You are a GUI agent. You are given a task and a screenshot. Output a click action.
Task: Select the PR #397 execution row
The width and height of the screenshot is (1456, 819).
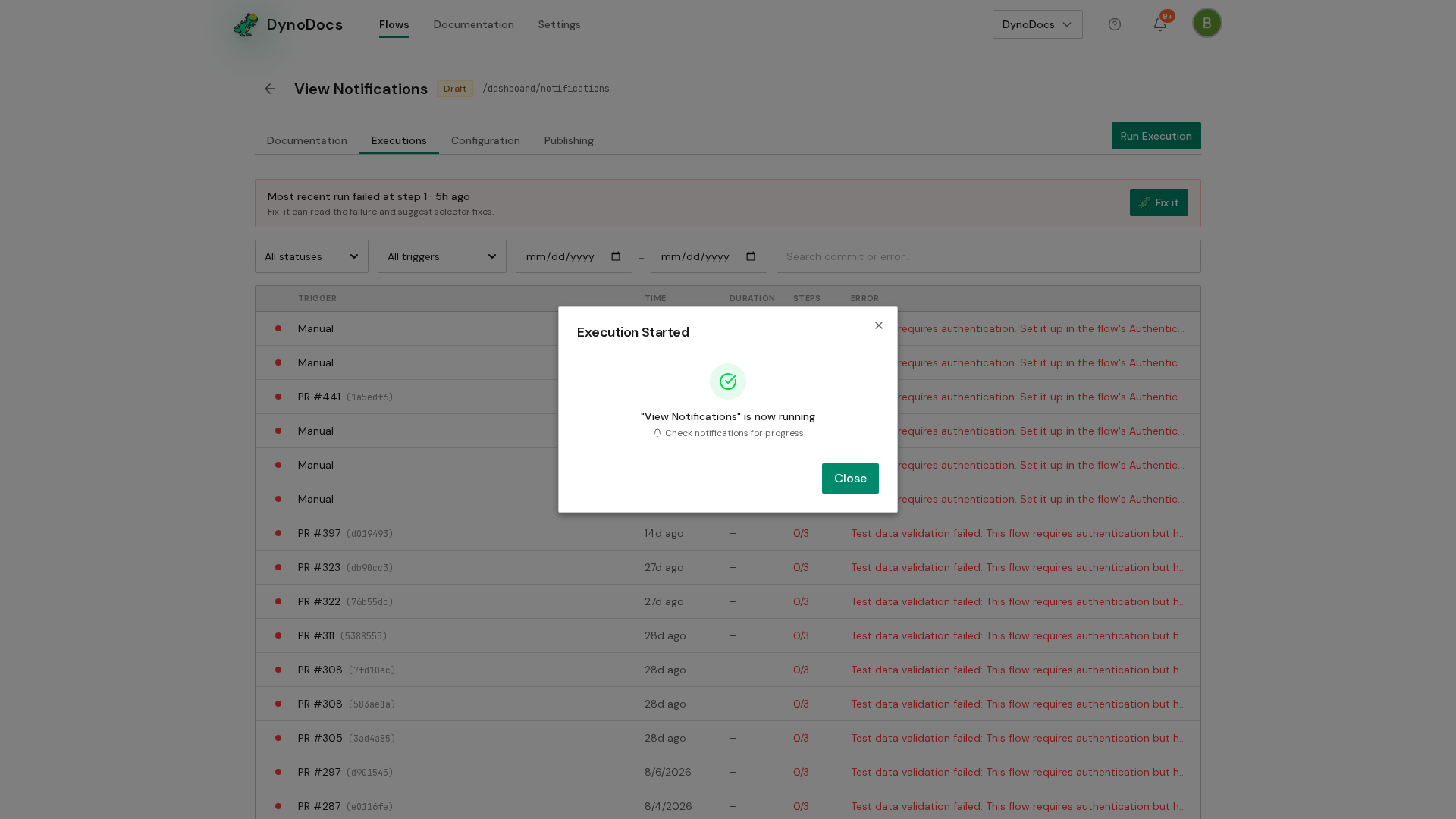coord(728,533)
